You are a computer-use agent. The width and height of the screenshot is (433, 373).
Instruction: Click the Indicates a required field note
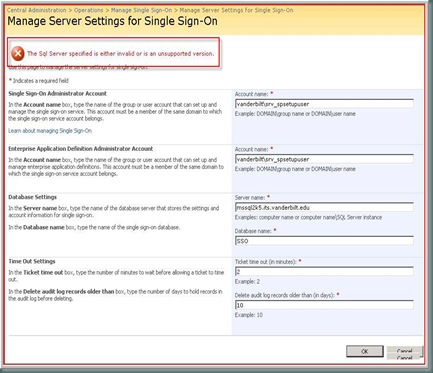pyautogui.click(x=39, y=81)
